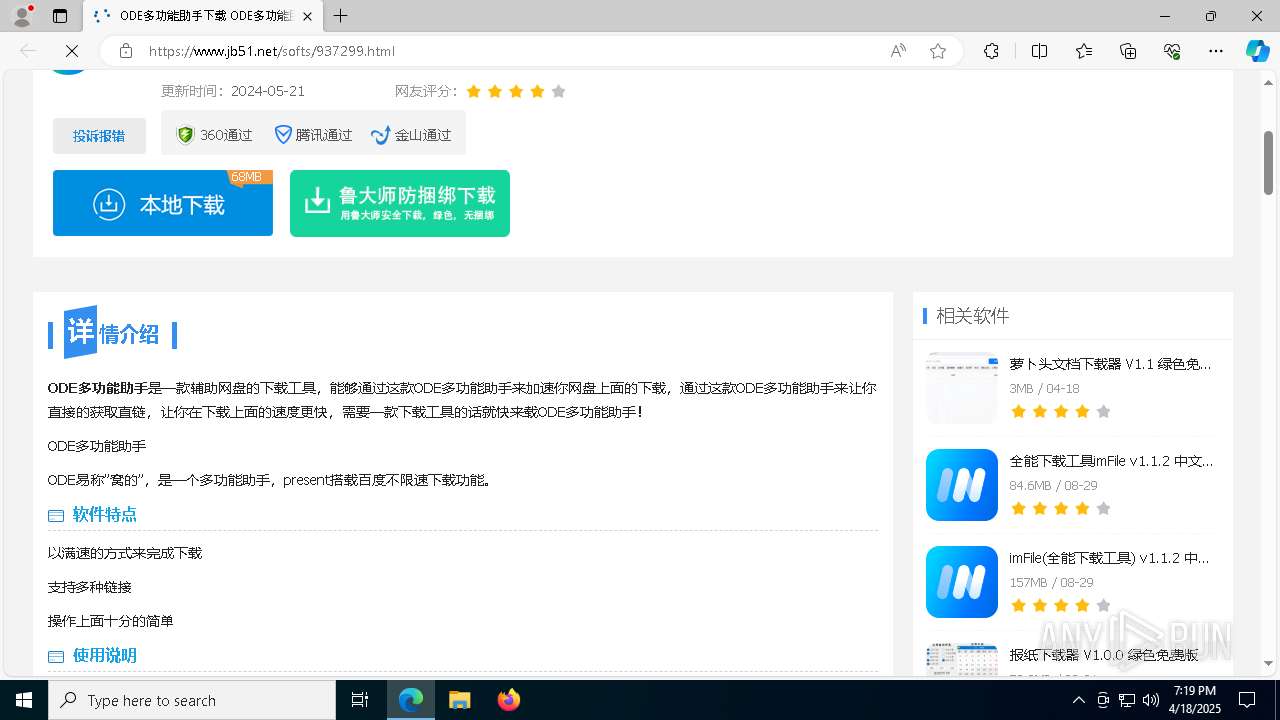Click the Edge taskbar icon
The height and width of the screenshot is (720, 1280).
click(411, 700)
